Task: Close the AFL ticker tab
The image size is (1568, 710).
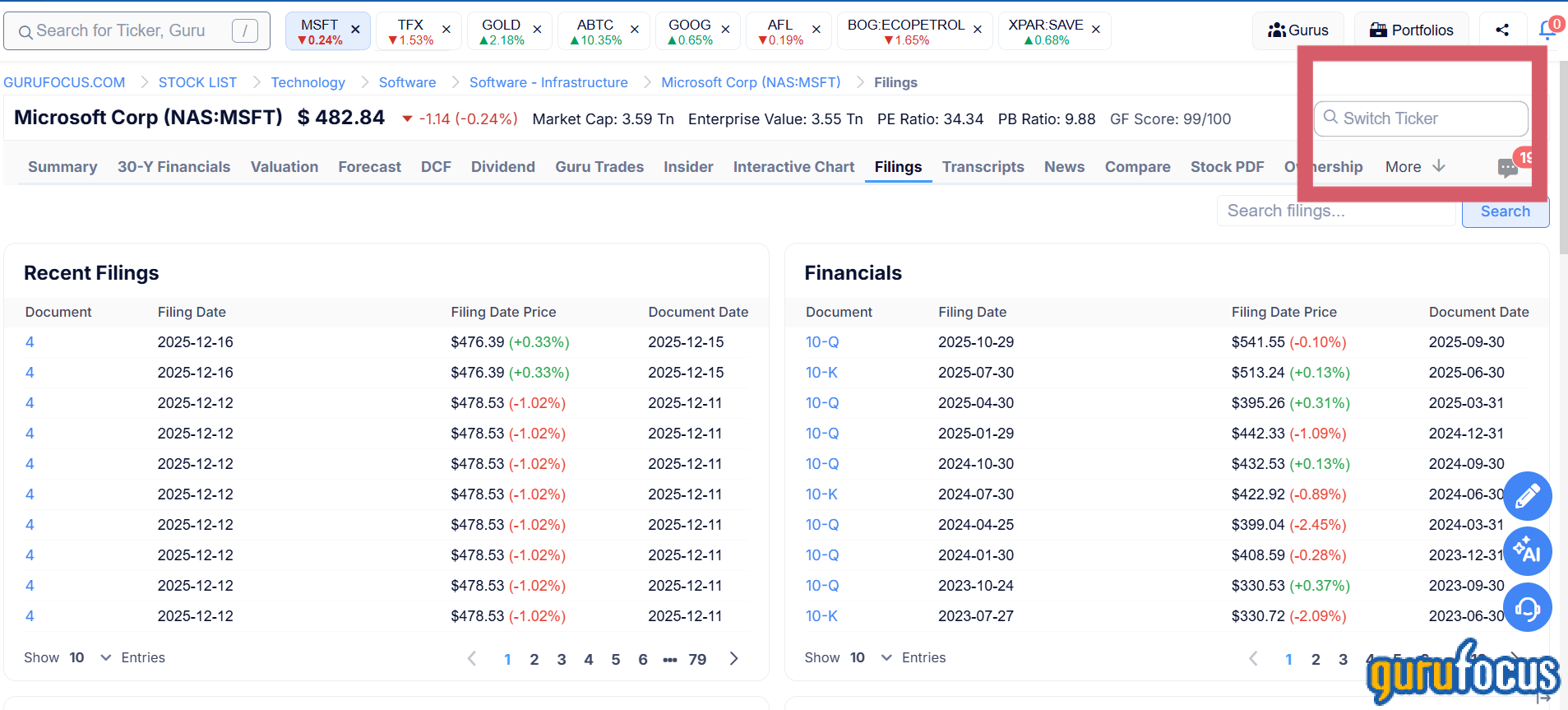Action: click(816, 30)
